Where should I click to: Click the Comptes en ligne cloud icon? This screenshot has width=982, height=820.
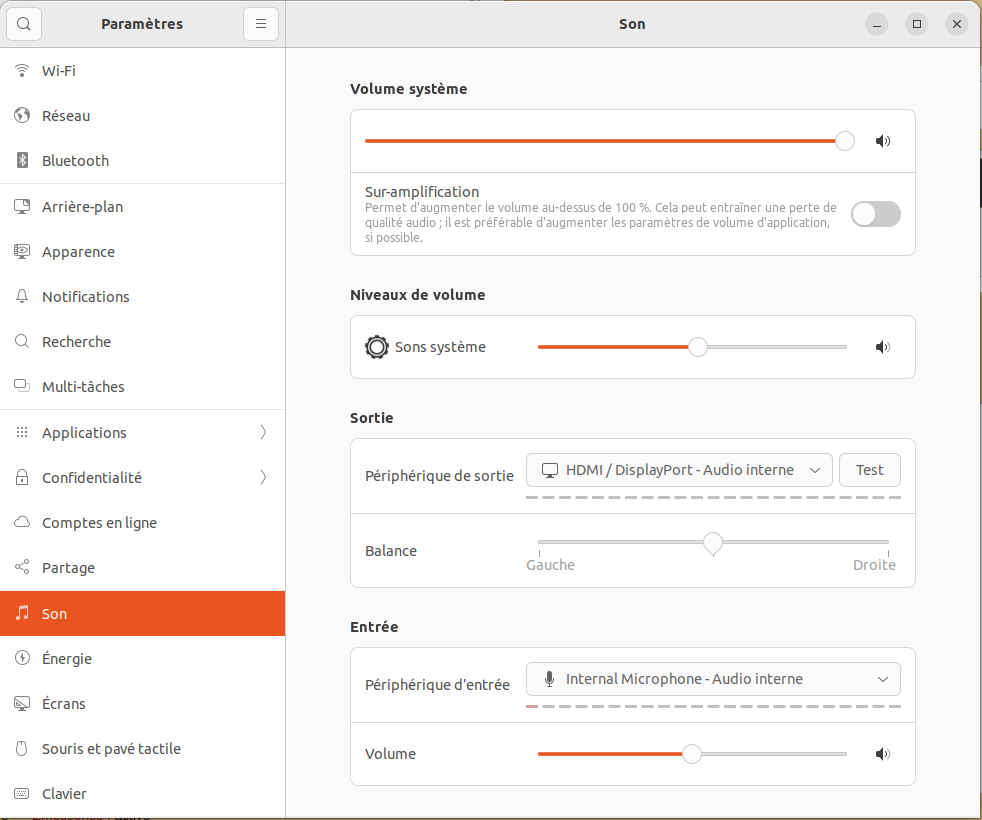[x=22, y=522]
